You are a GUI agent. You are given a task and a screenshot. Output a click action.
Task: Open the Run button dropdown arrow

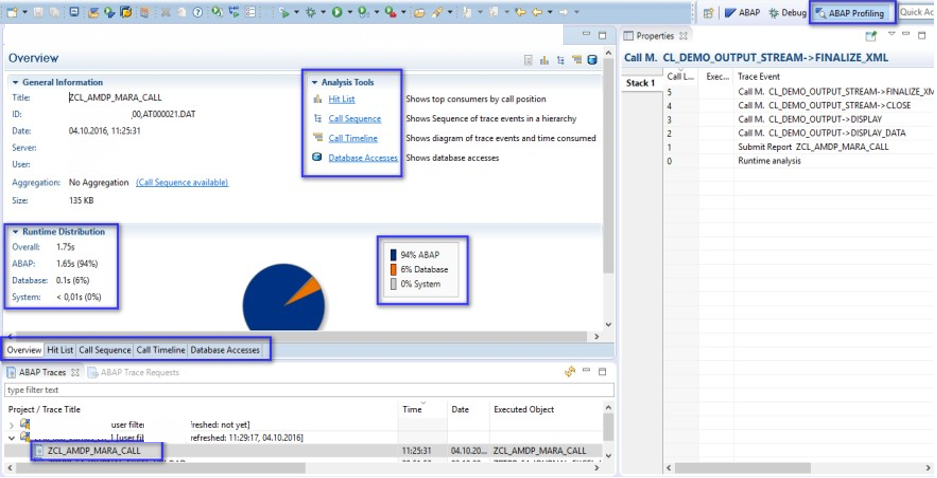tap(350, 13)
